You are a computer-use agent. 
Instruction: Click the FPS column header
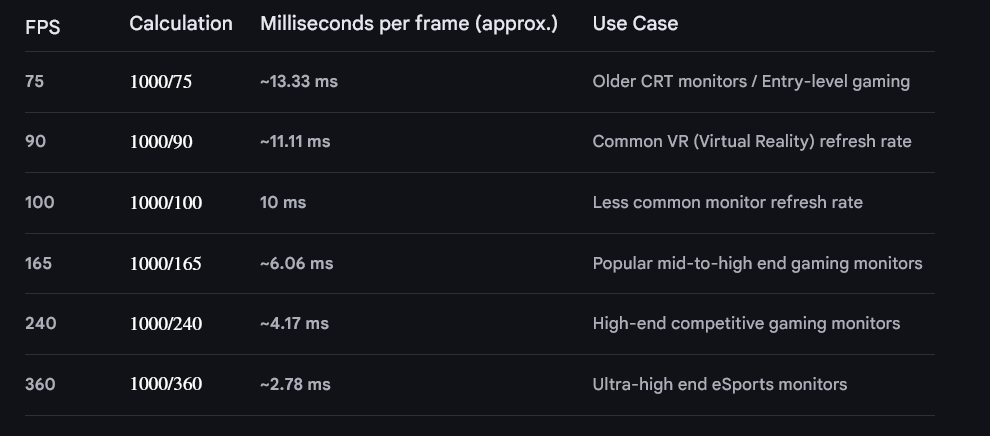point(42,27)
